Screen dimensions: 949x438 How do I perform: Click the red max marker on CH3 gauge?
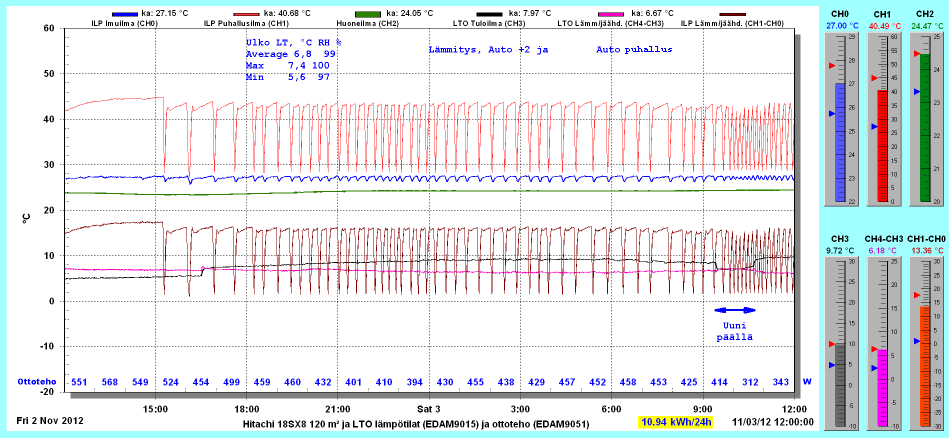[x=830, y=344]
